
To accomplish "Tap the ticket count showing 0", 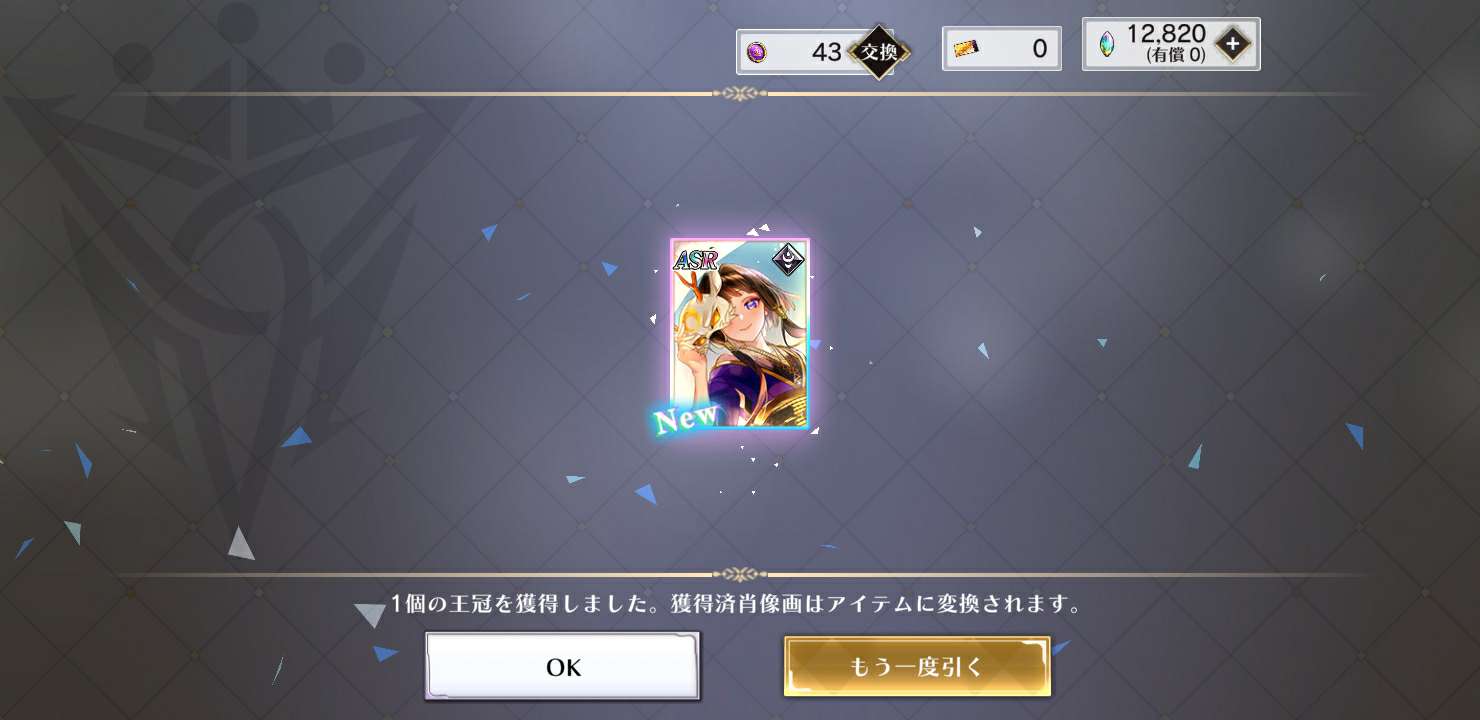I will tap(1039, 48).
